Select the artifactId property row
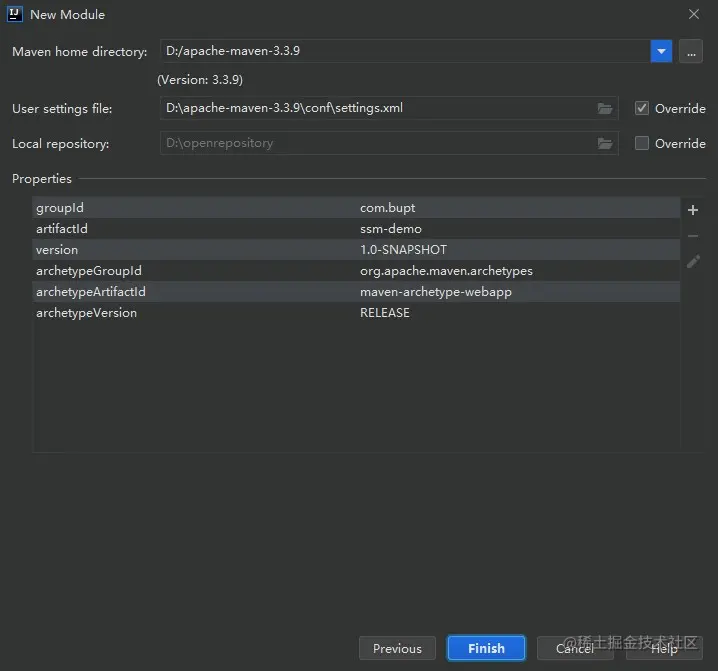The height and width of the screenshot is (671, 718). pos(356,229)
